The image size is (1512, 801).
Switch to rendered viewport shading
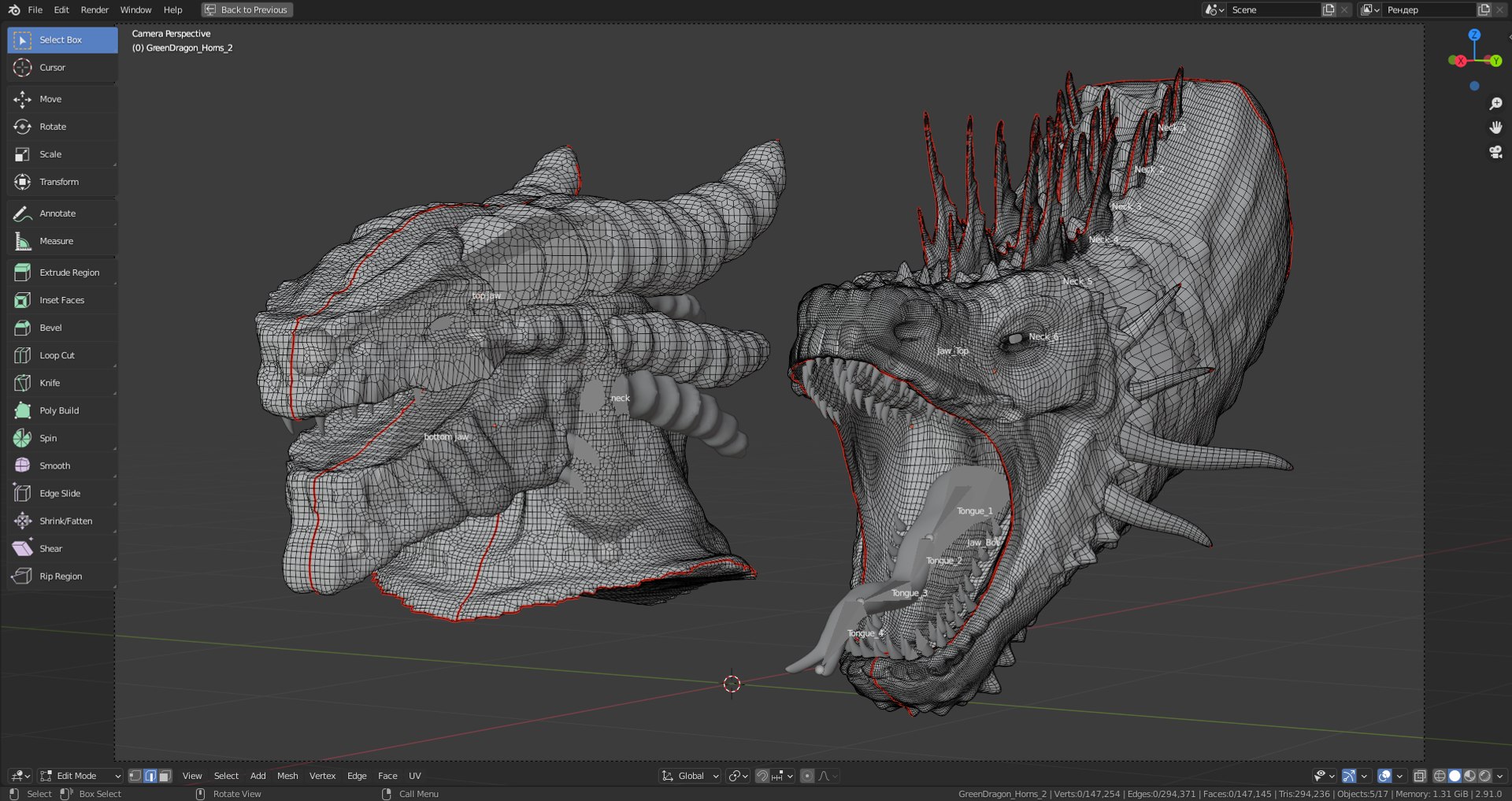(1484, 776)
